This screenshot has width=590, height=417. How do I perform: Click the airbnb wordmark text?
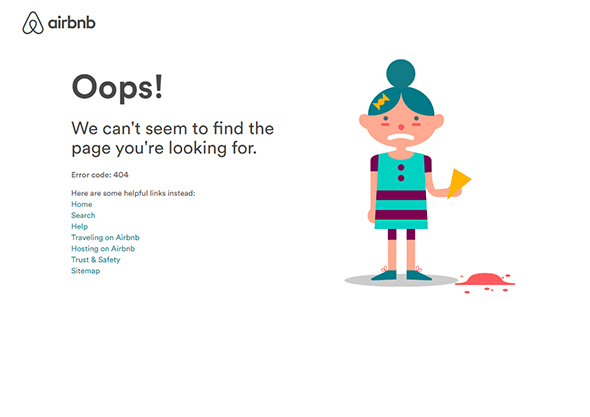click(x=72, y=23)
